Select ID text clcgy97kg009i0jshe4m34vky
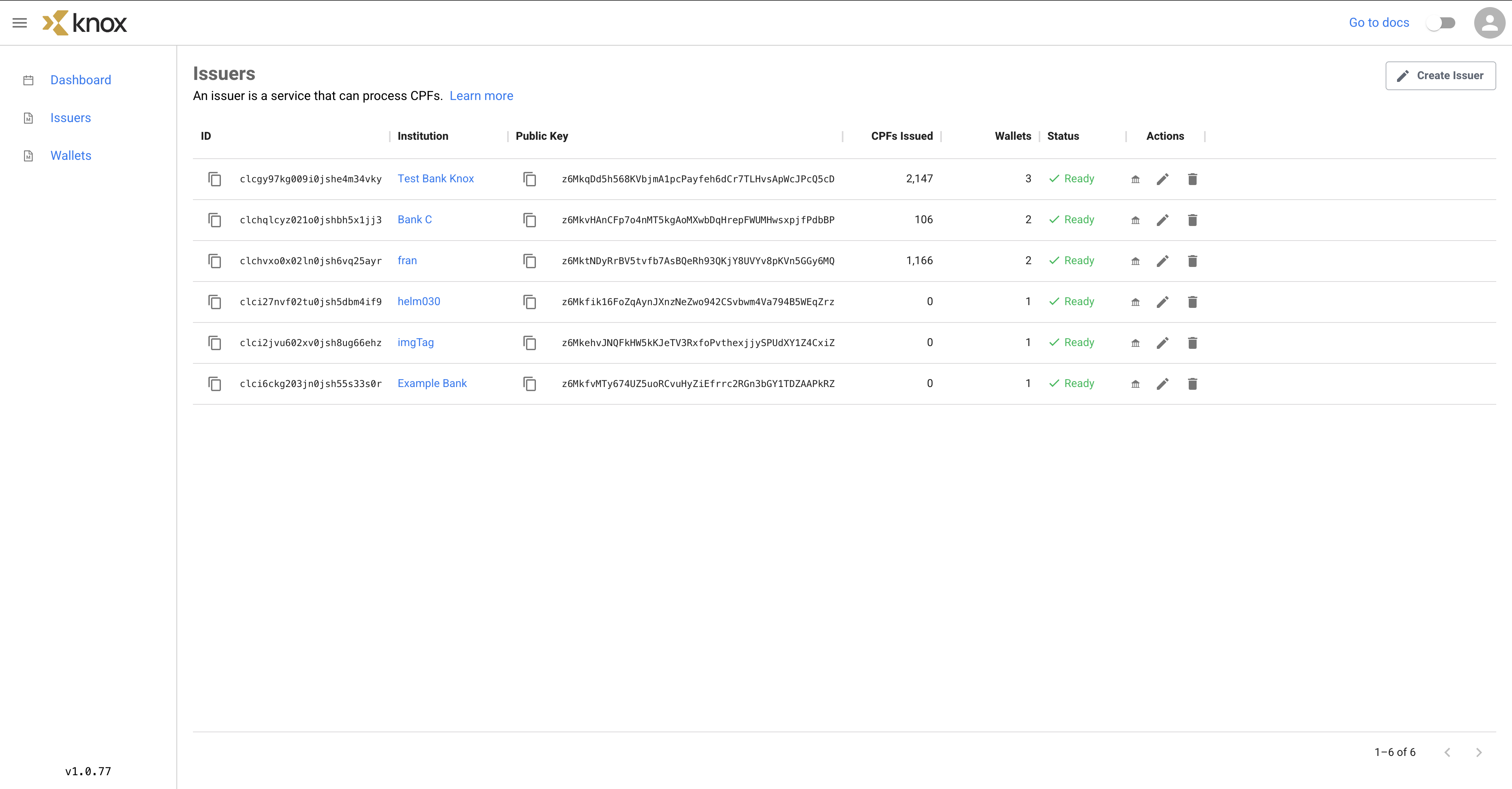 click(311, 179)
